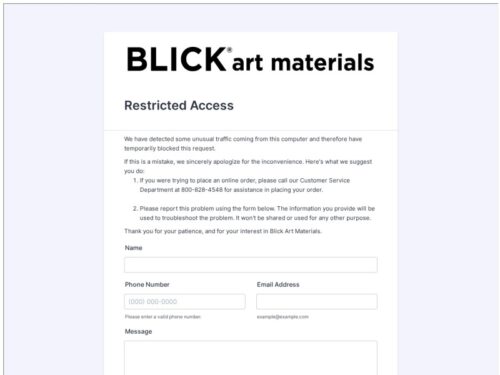Focus the Phone Number input with (000) placeholder
Screen dimensions: 500x375
tap(185, 302)
